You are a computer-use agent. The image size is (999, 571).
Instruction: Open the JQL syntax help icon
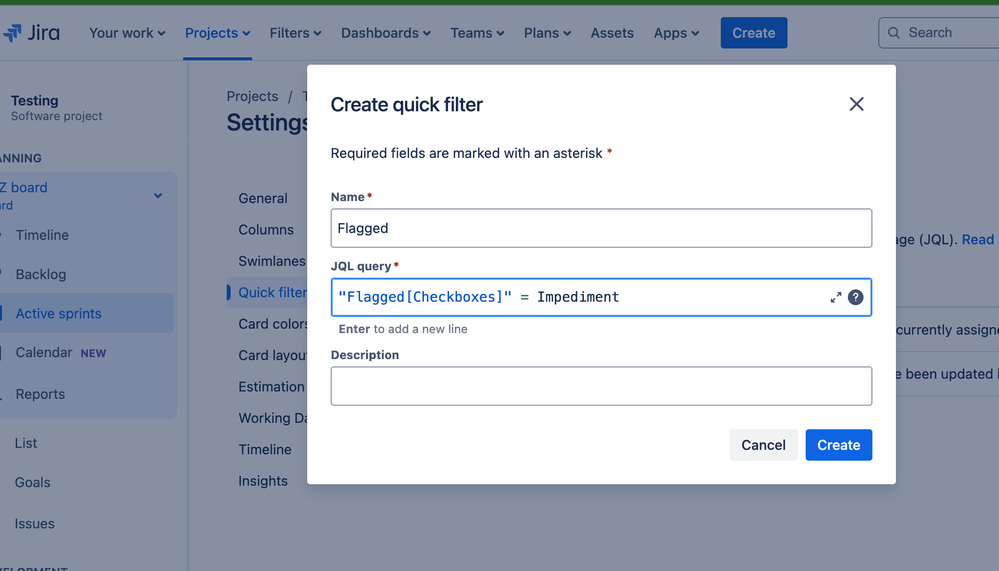tap(856, 297)
